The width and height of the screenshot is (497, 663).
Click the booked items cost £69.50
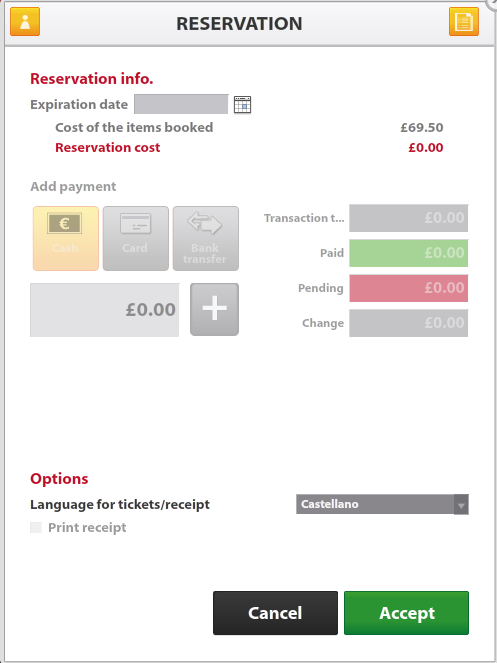point(422,128)
